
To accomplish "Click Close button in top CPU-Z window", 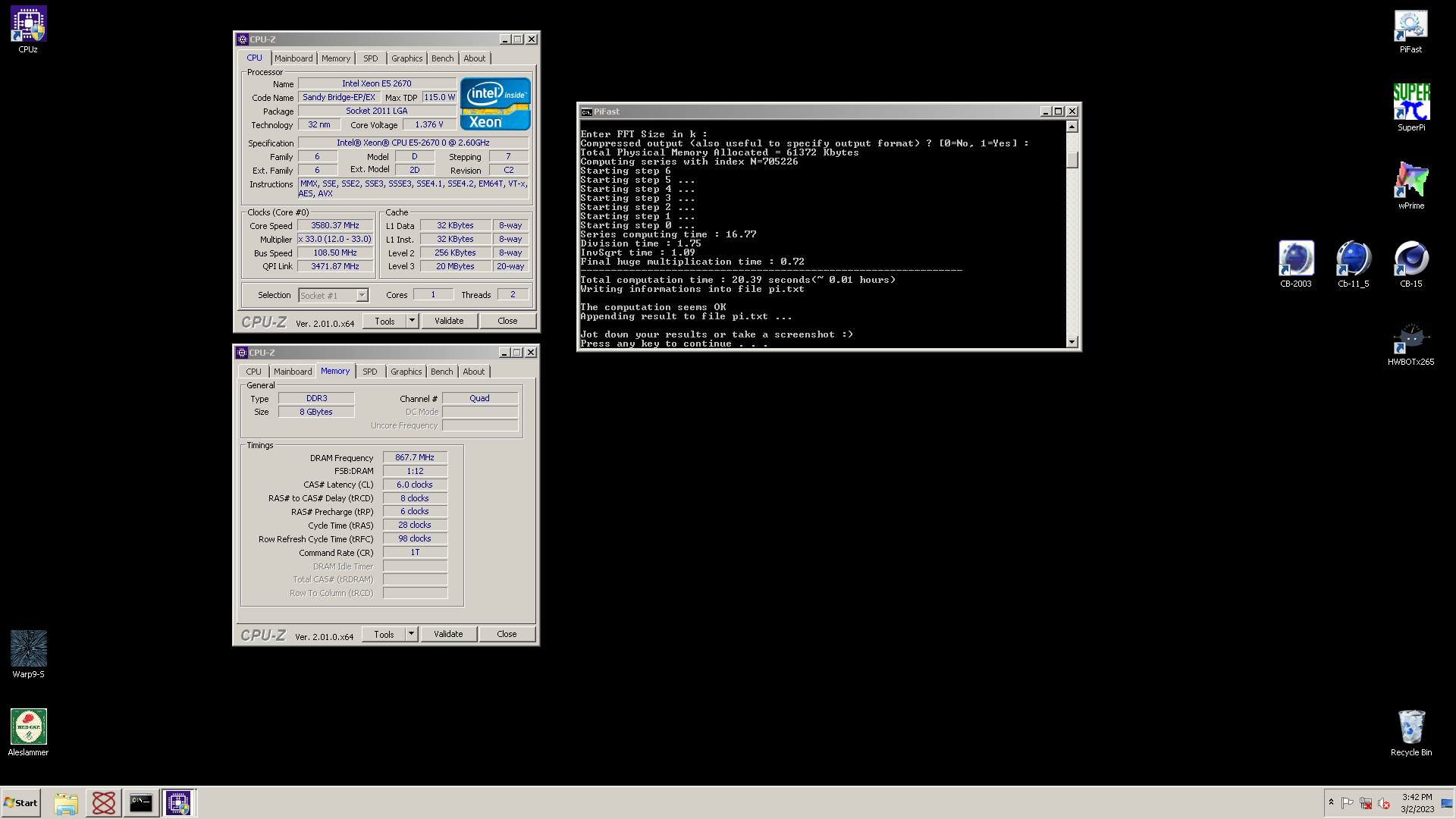I will pyautogui.click(x=507, y=321).
